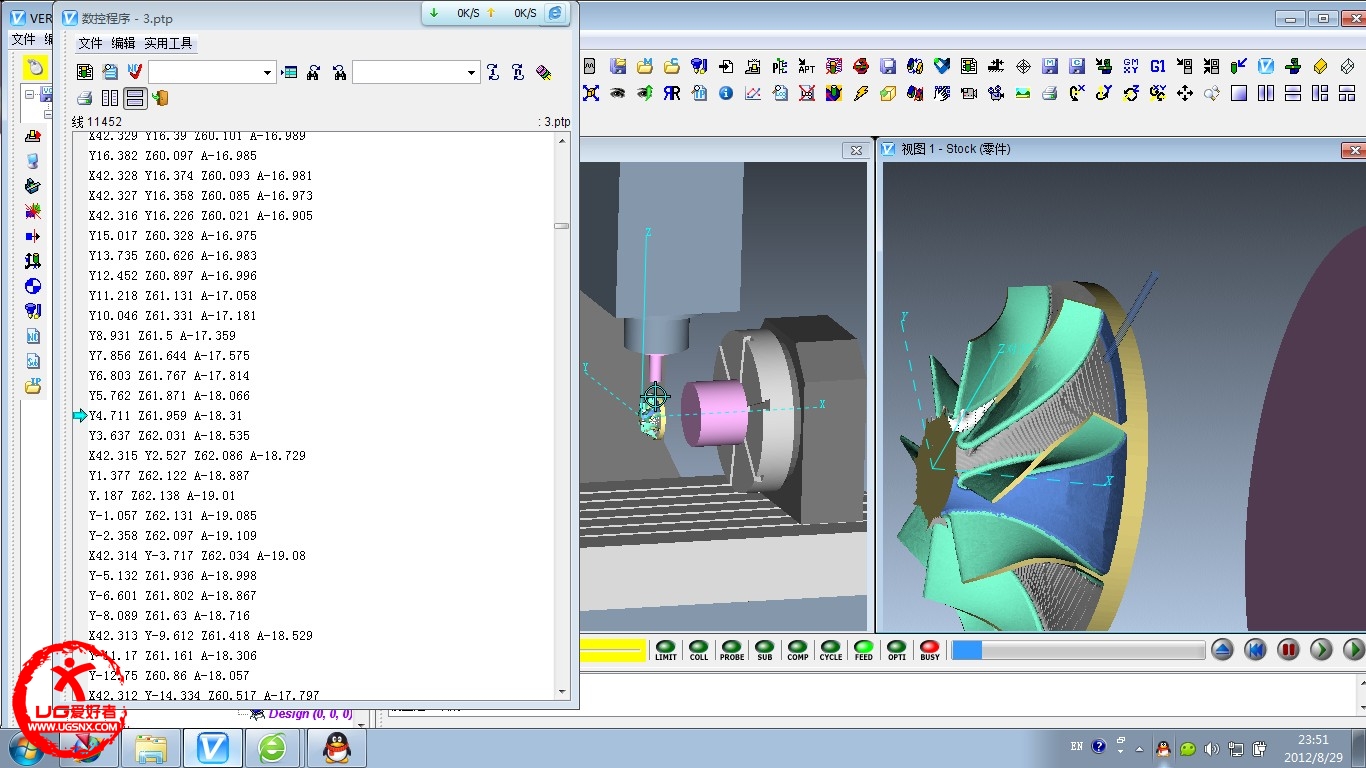Click the close door icon in NC program window
Viewport: 1366px width, 768px height.
click(160, 98)
